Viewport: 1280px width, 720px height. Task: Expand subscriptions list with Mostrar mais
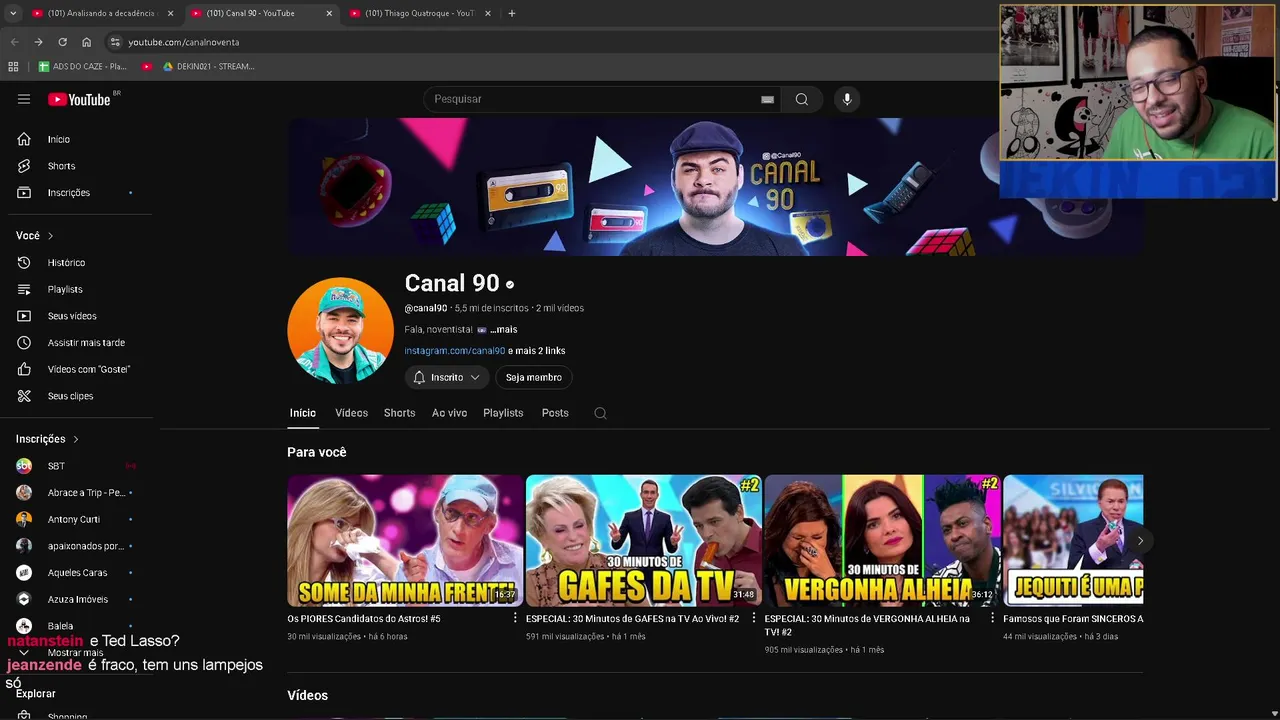[x=76, y=653]
